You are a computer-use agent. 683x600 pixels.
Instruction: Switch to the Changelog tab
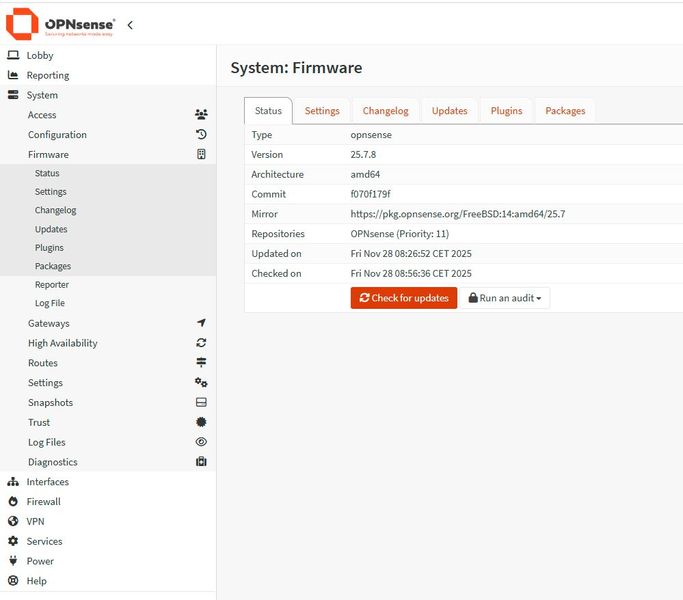[385, 111]
